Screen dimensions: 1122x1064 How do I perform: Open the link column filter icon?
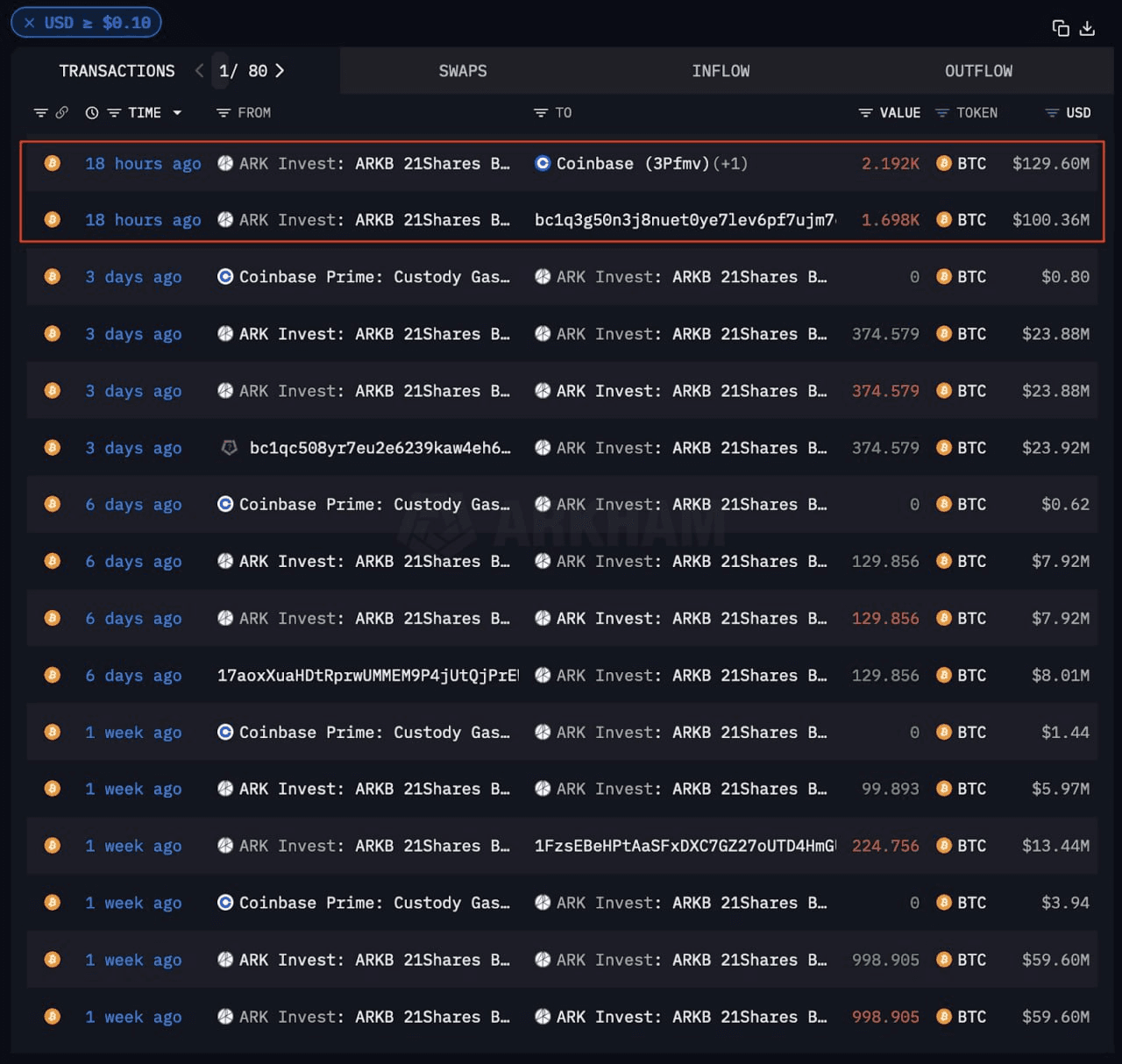pyautogui.click(x=40, y=112)
